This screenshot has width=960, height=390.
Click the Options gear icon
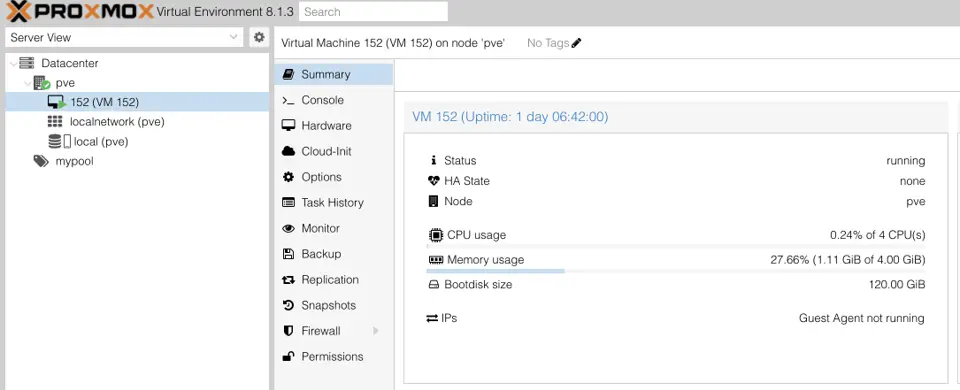tap(288, 177)
